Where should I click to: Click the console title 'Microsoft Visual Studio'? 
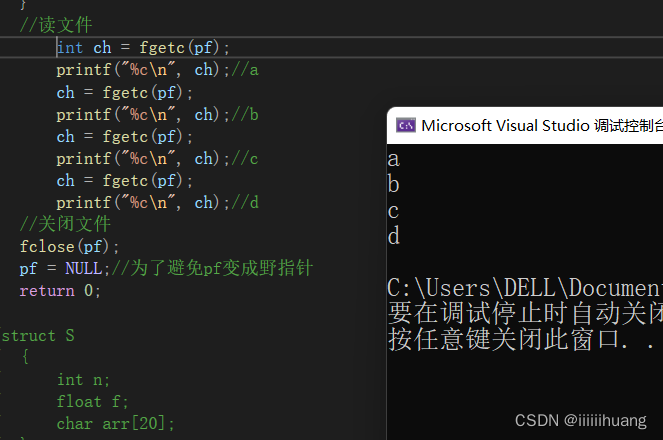505,126
